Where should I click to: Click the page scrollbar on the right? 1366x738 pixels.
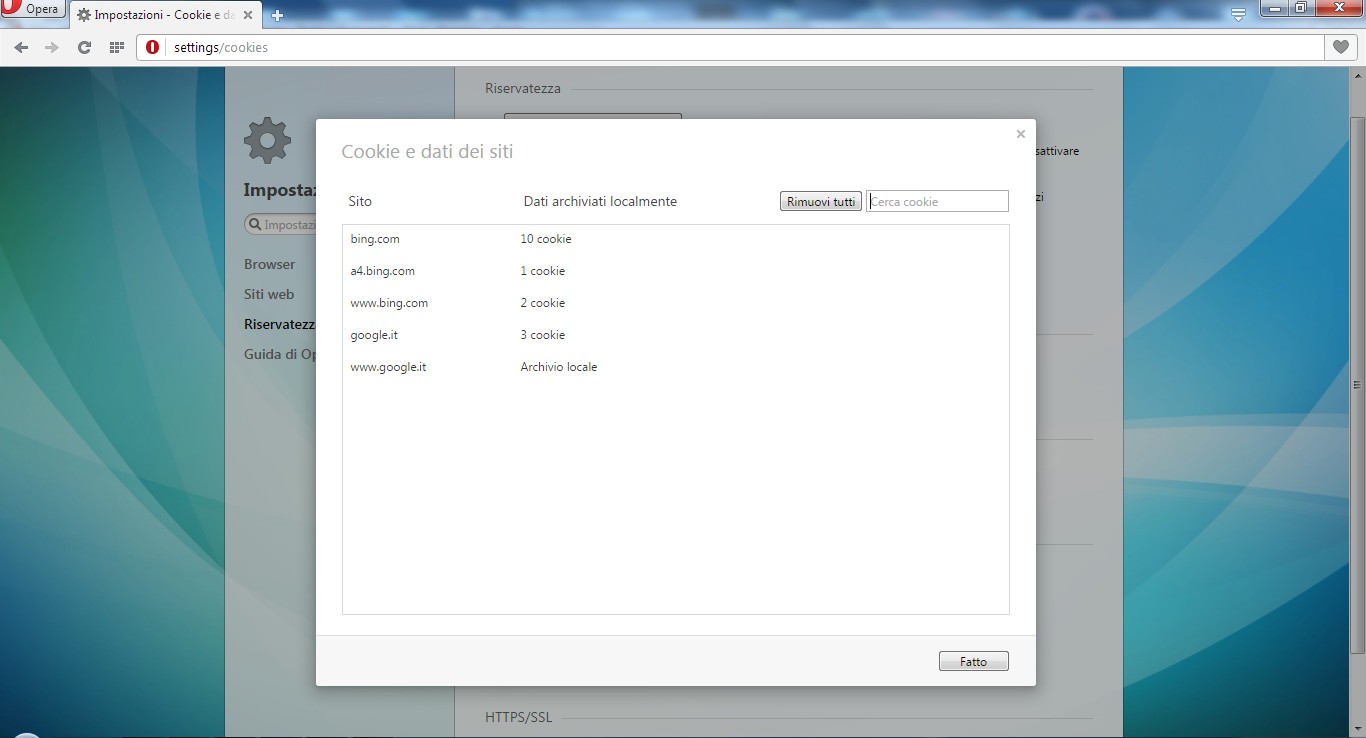[x=1356, y=384]
